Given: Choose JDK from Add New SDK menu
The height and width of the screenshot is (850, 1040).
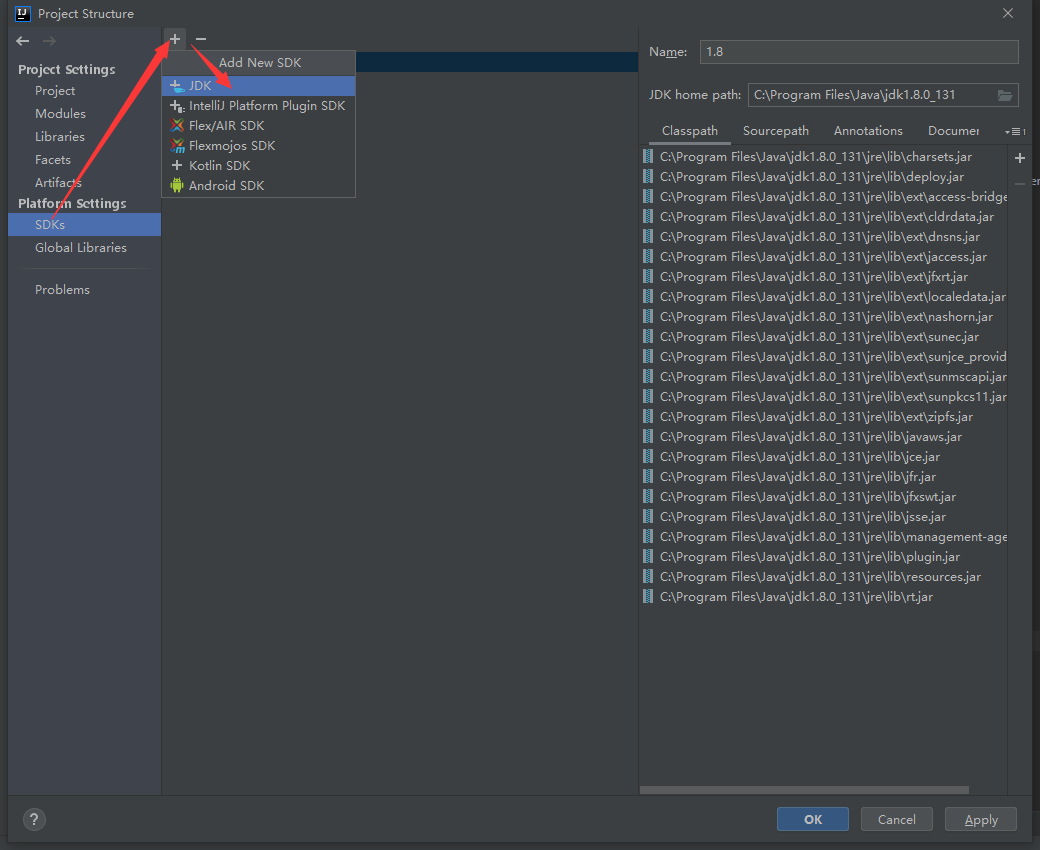Looking at the screenshot, I should point(259,86).
